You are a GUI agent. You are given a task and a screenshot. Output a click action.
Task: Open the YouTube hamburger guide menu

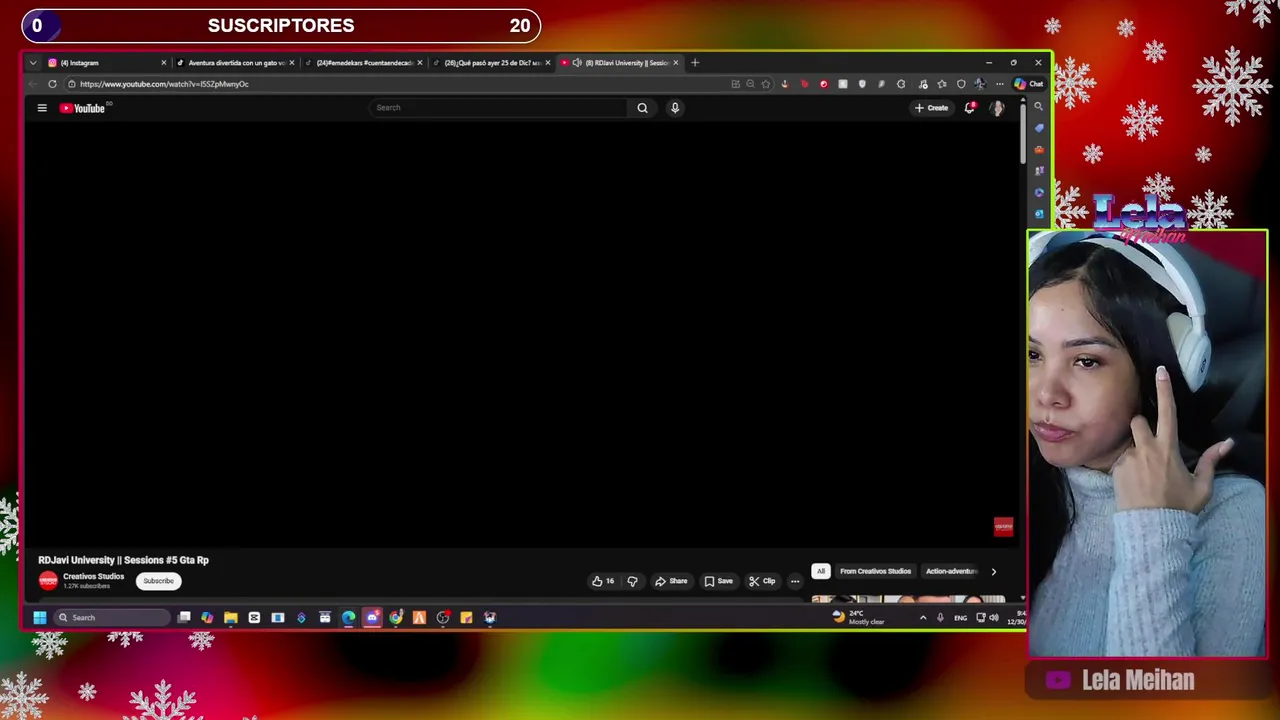[42, 108]
